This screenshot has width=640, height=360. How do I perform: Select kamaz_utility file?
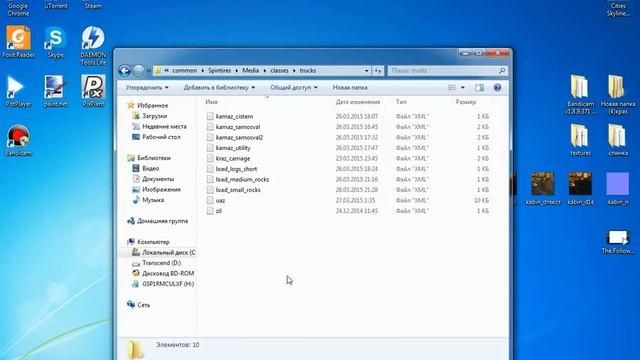pyautogui.click(x=233, y=148)
